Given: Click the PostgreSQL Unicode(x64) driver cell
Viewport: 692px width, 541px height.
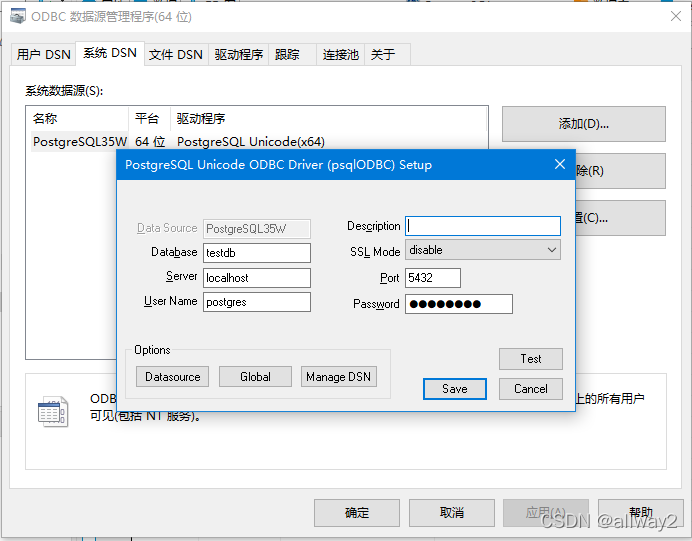Looking at the screenshot, I should click(251, 142).
